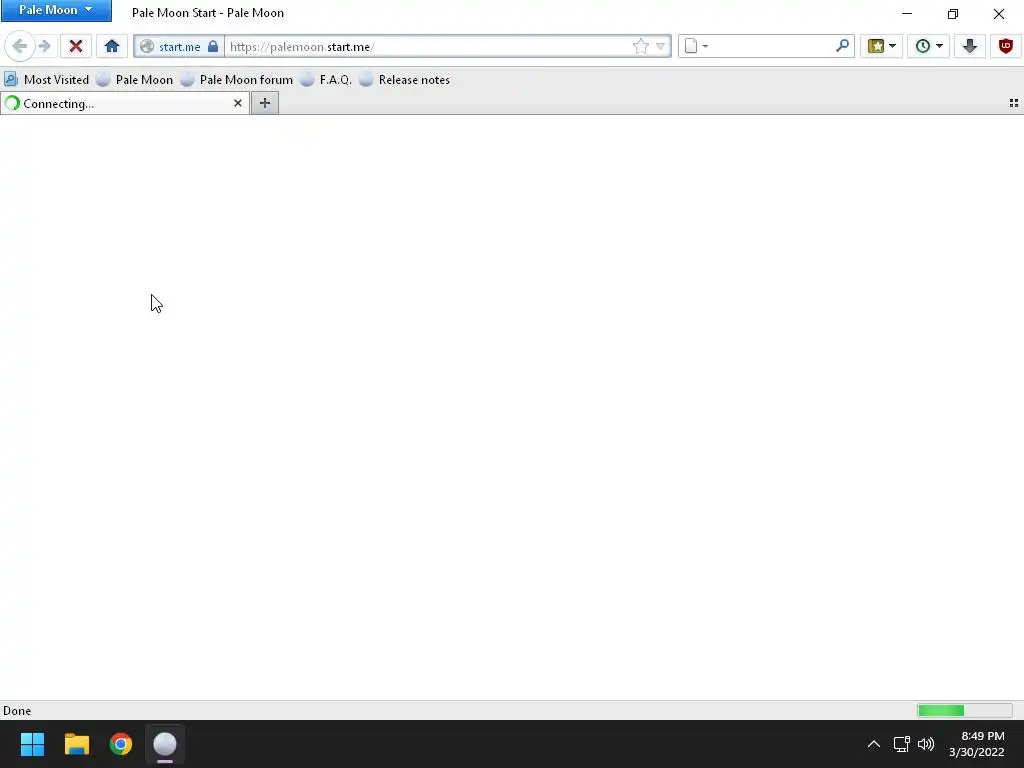
Task: Open the Most Visited bookmarks folder
Action: click(x=46, y=80)
